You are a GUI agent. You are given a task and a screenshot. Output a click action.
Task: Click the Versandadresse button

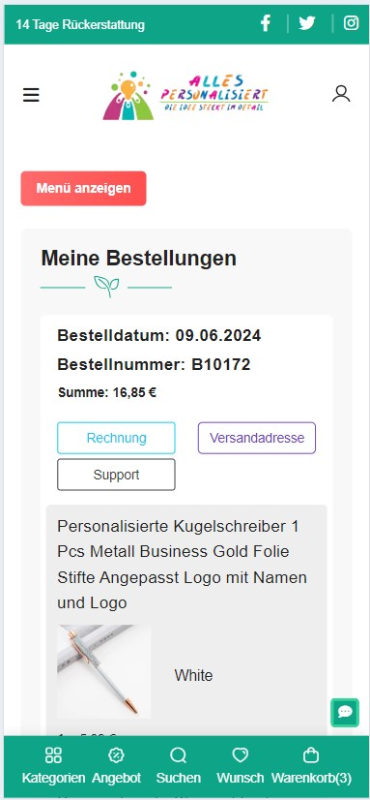(257, 438)
